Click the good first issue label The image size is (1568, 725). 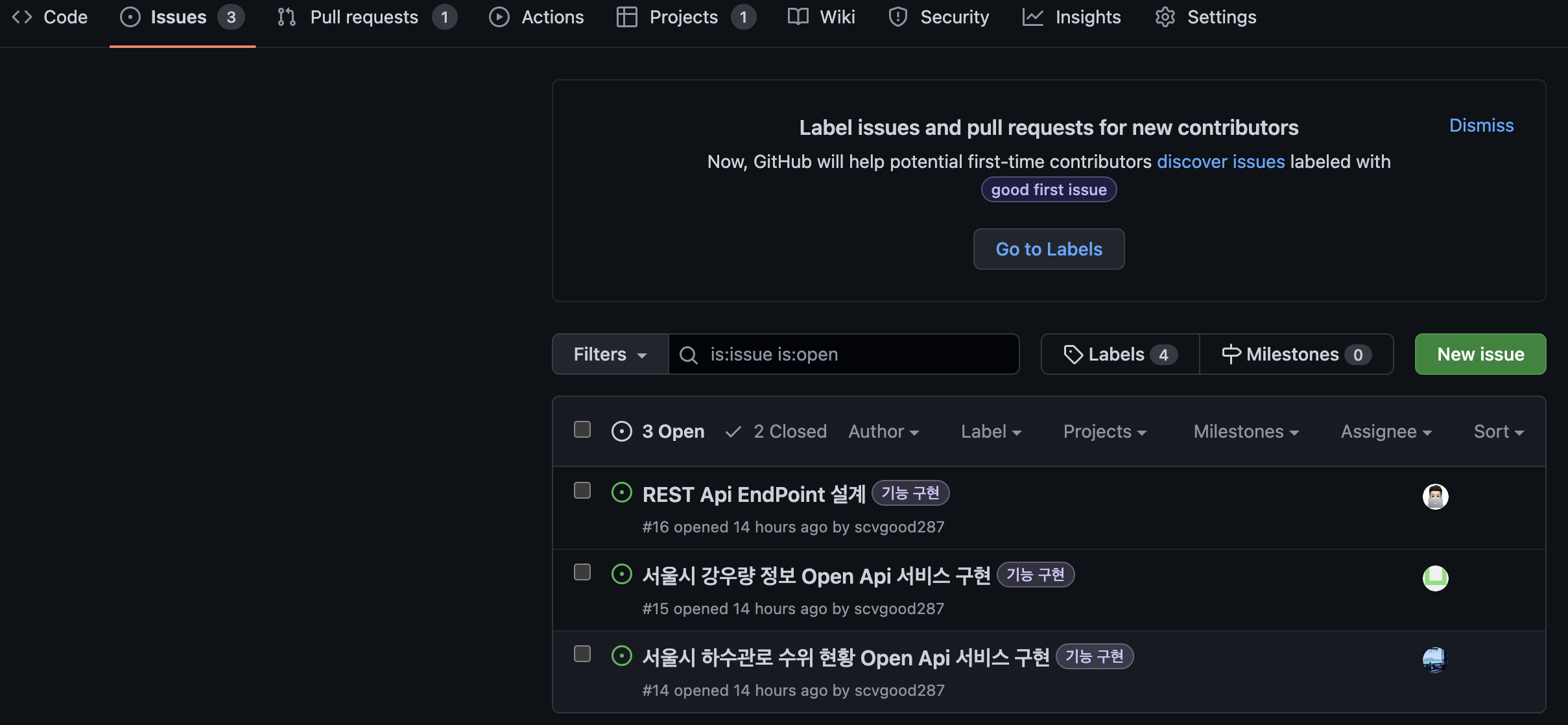(x=1049, y=189)
